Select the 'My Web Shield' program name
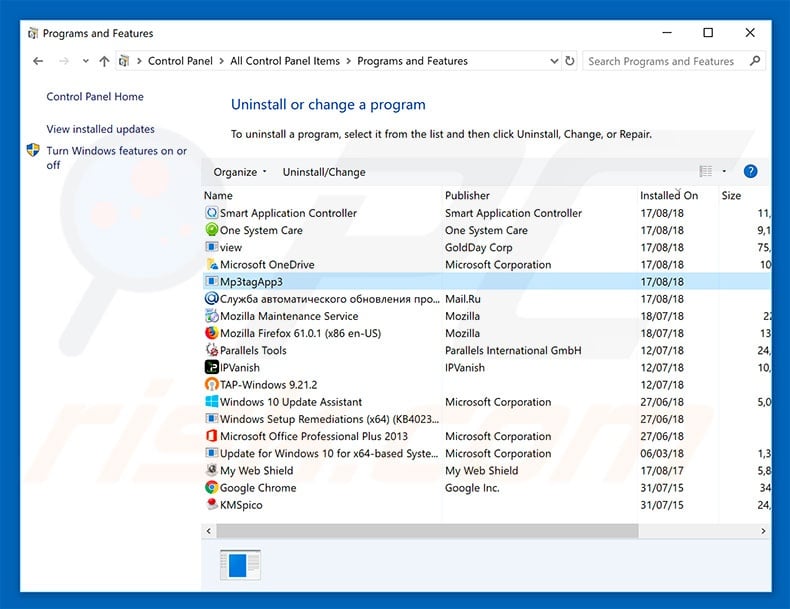The height and width of the screenshot is (609, 790). (x=256, y=471)
